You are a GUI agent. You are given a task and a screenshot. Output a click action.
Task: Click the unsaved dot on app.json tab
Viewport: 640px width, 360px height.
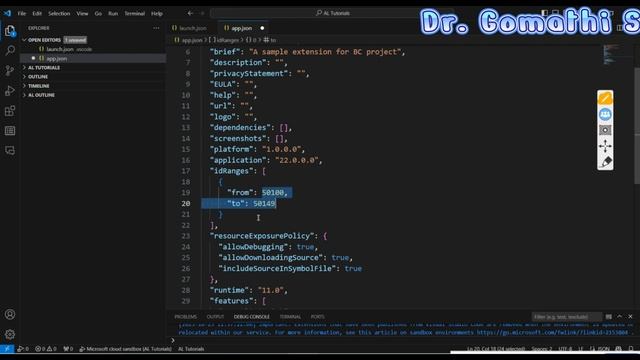click(262, 28)
